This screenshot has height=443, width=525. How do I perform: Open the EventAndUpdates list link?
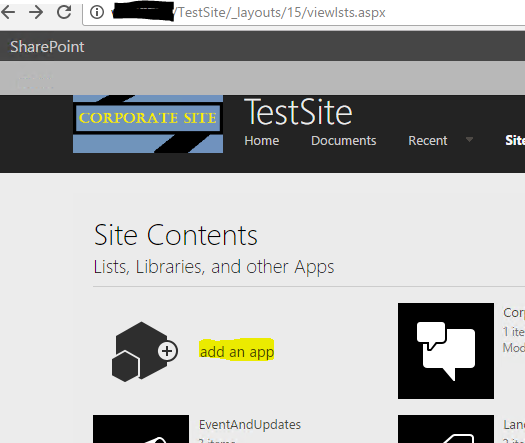coord(250,425)
